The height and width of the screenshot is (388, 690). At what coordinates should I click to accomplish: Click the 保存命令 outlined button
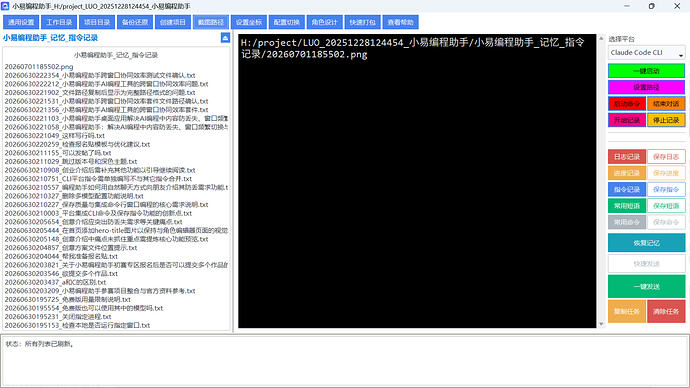point(666,222)
